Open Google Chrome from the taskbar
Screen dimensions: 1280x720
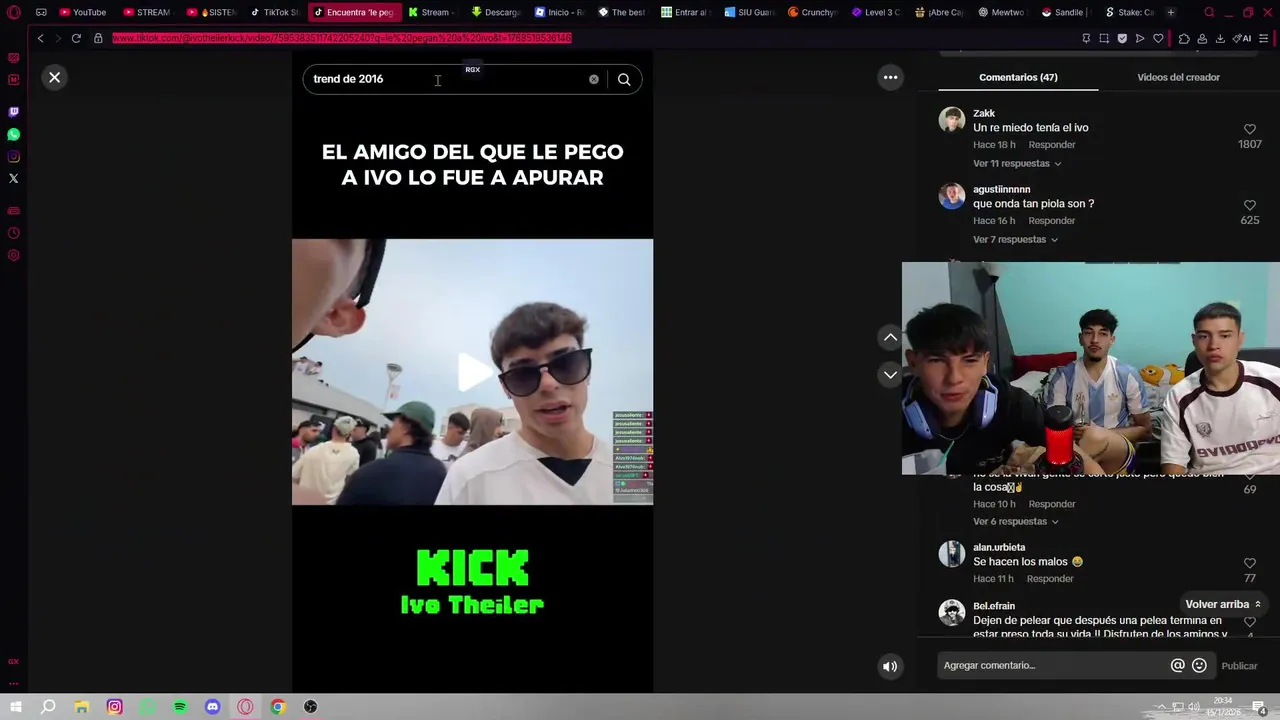pos(278,707)
